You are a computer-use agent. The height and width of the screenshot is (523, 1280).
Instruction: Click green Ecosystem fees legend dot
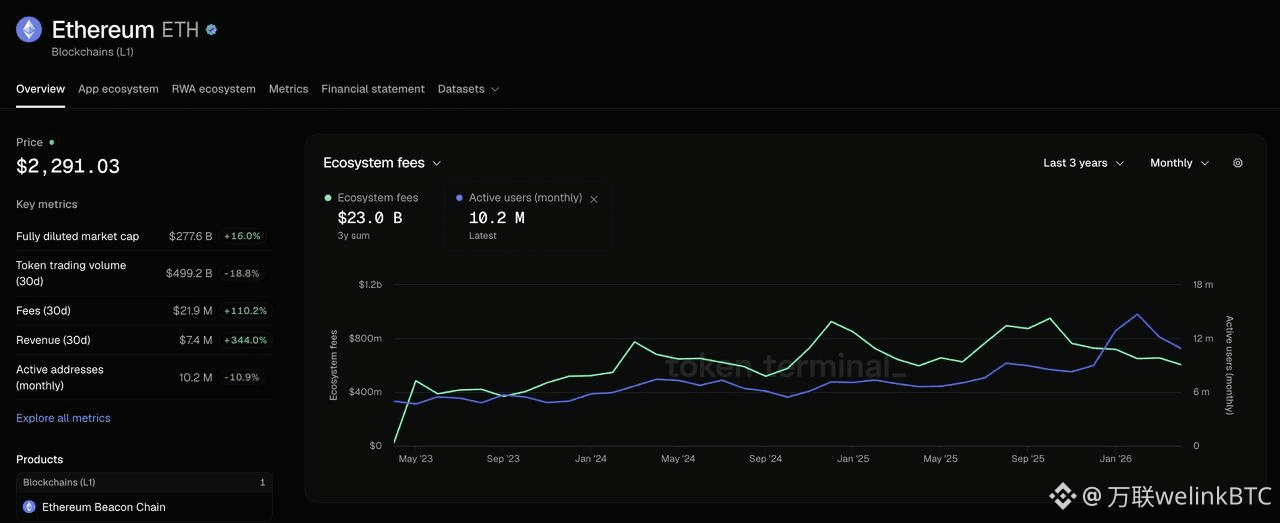(x=328, y=198)
